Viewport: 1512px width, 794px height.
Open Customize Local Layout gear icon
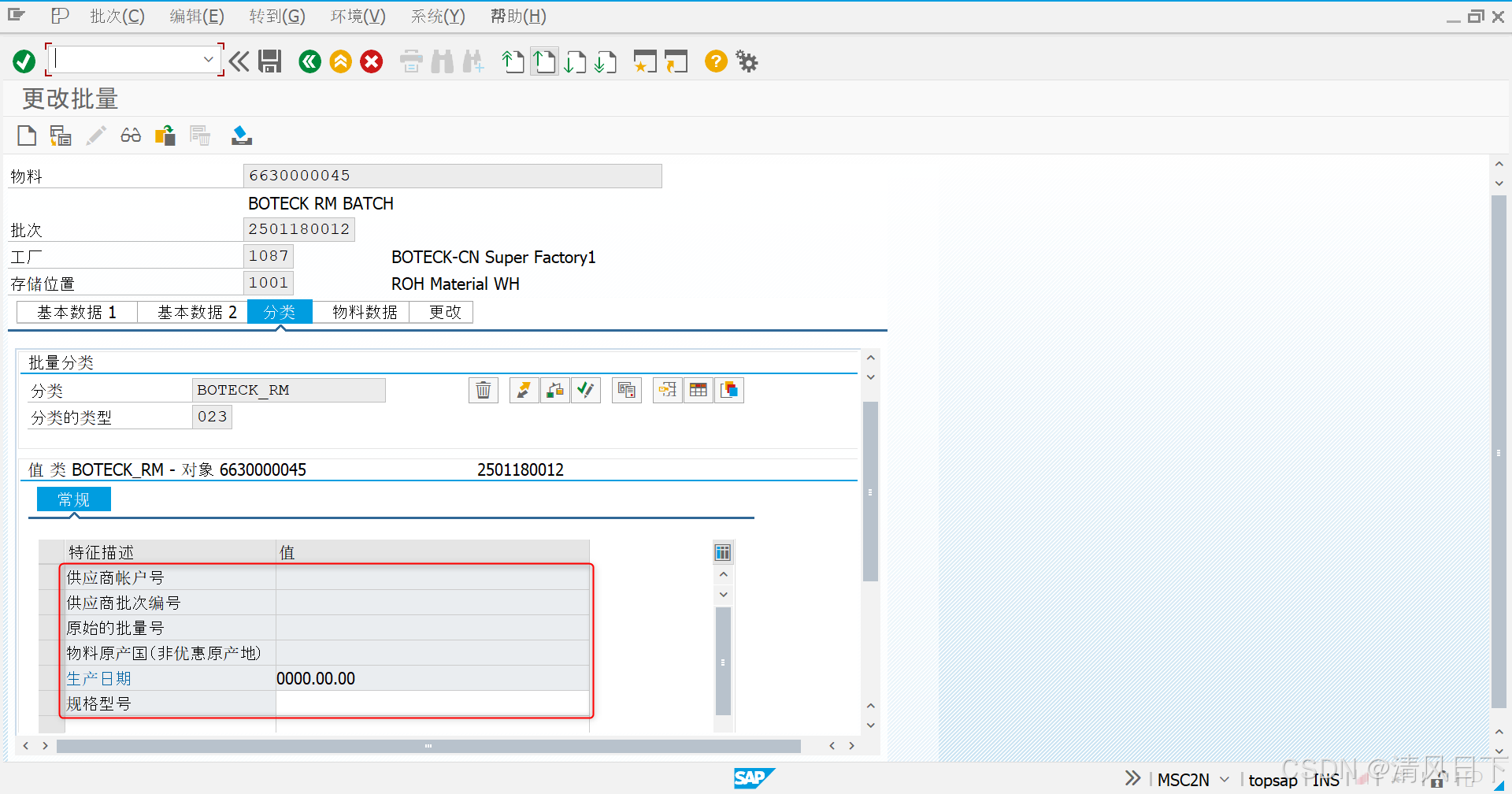[x=747, y=61]
